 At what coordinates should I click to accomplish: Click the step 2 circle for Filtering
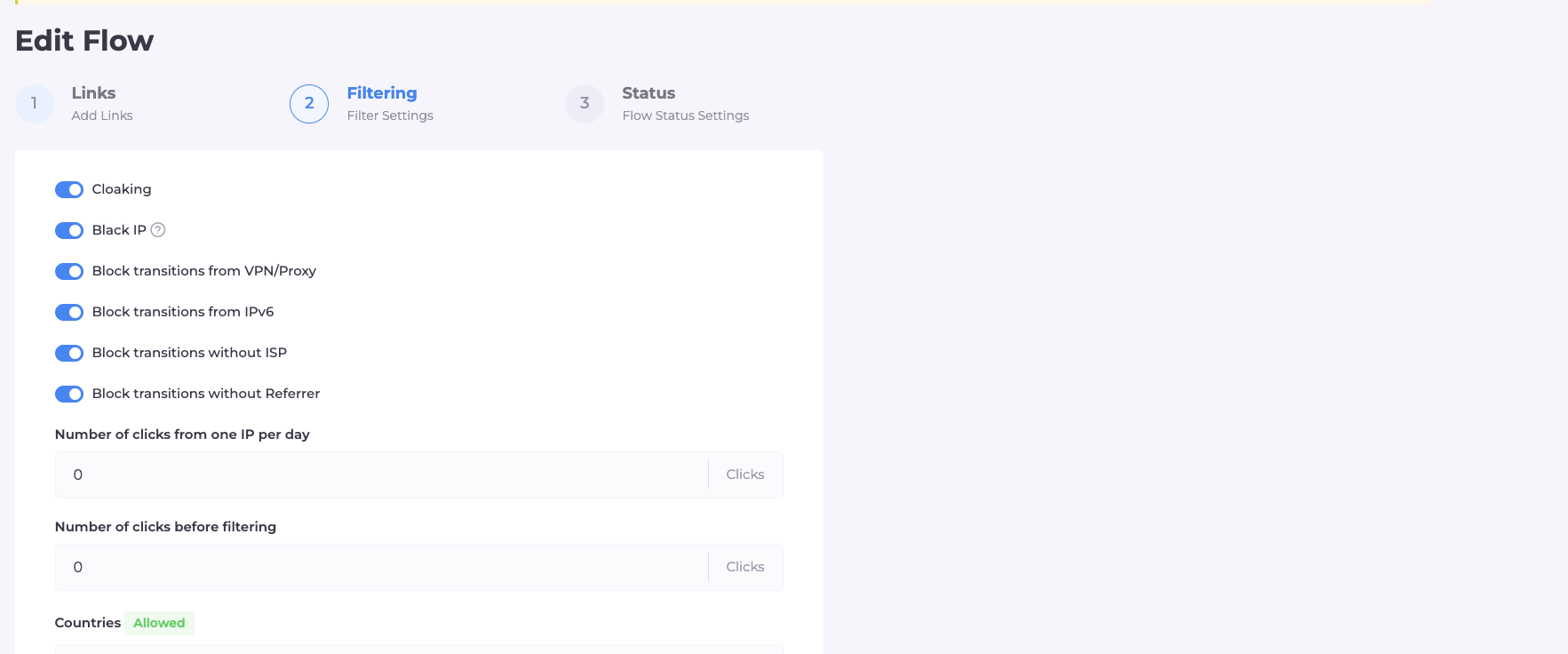click(309, 104)
